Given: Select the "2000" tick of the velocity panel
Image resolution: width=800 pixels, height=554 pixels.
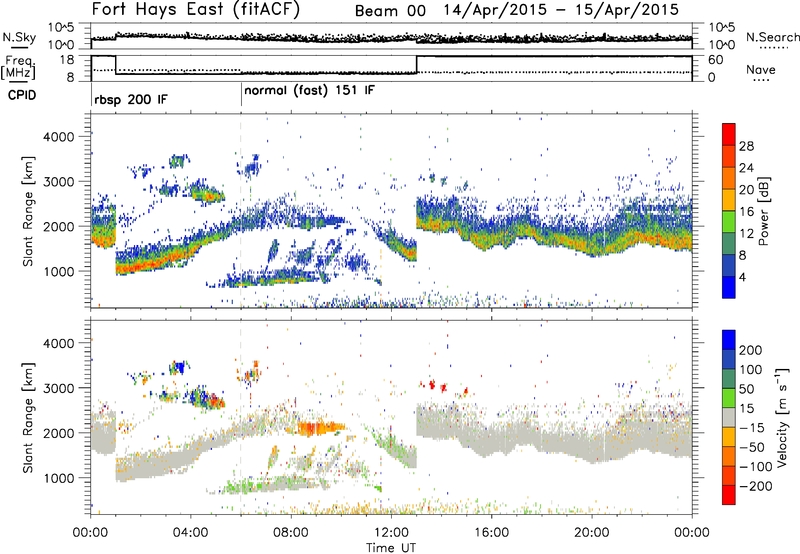Looking at the screenshot, I should [x=58, y=433].
